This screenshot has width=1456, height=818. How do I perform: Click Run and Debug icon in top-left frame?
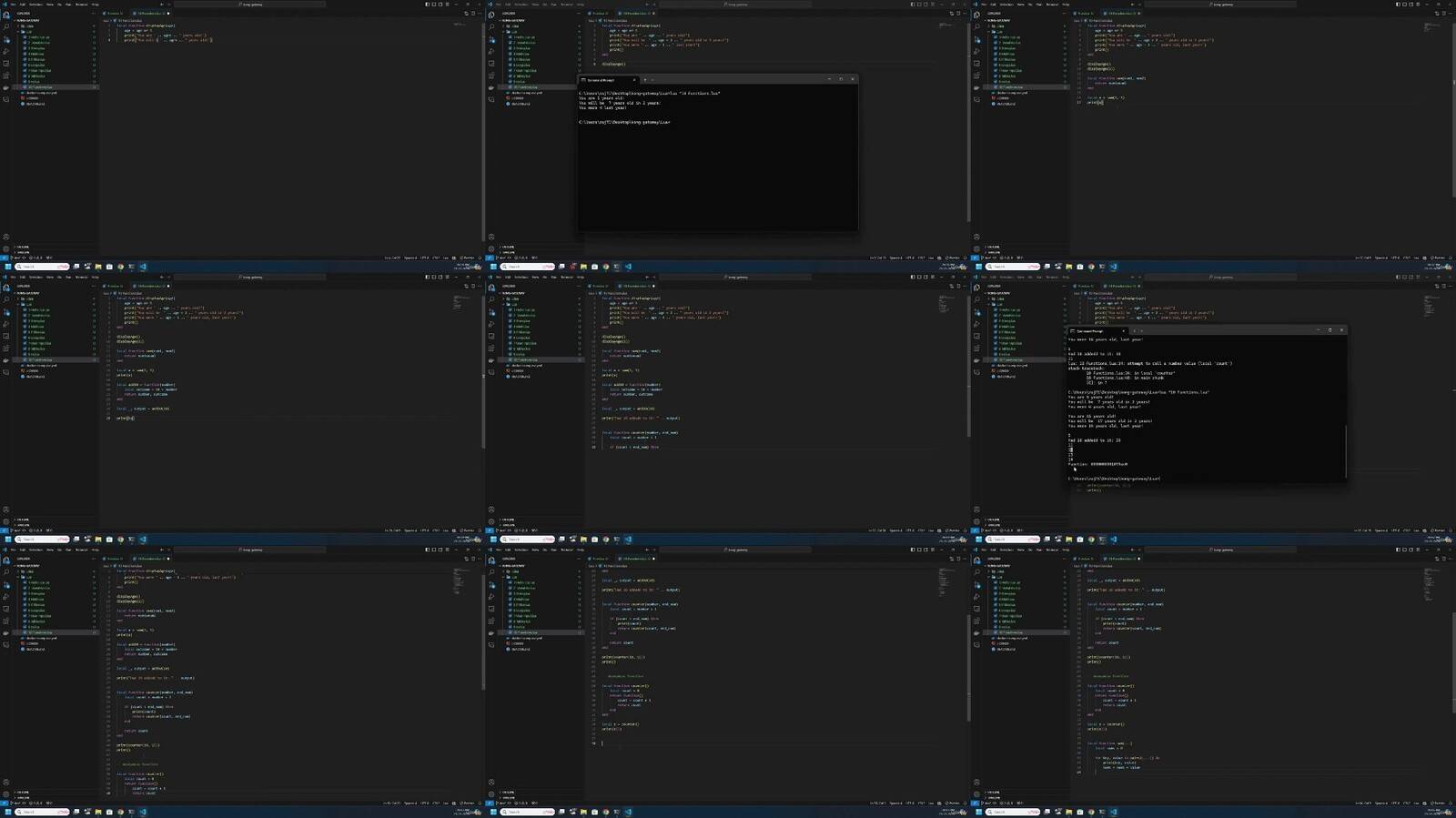(6, 51)
